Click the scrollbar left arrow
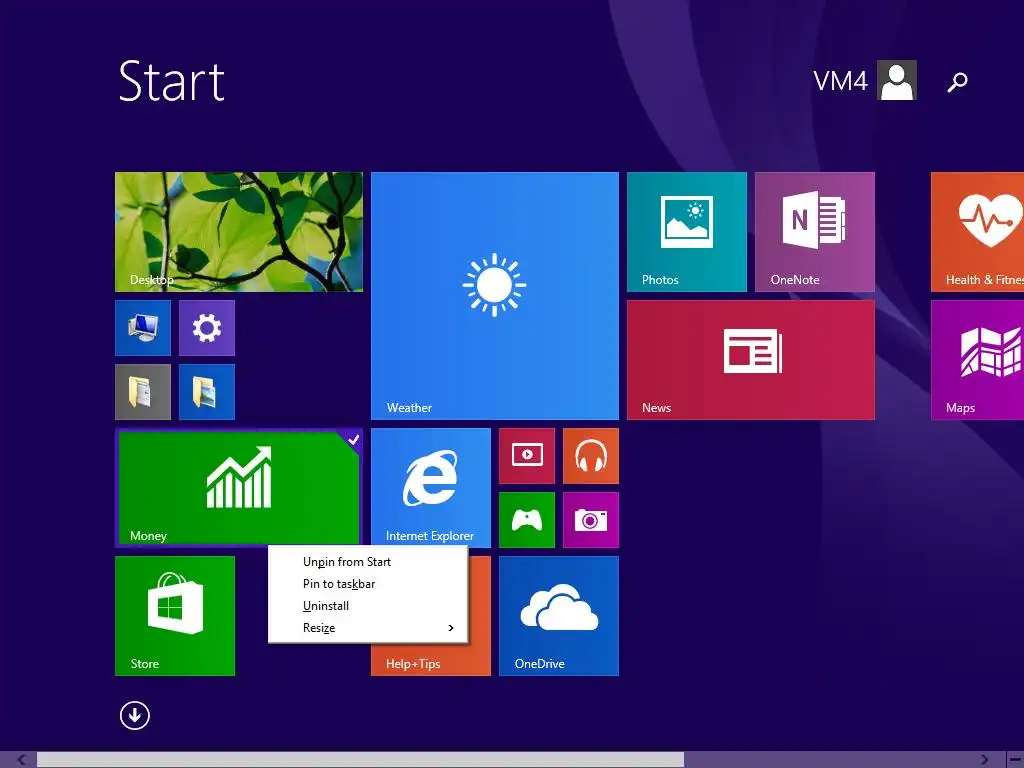Image resolution: width=1024 pixels, height=768 pixels. point(22,760)
